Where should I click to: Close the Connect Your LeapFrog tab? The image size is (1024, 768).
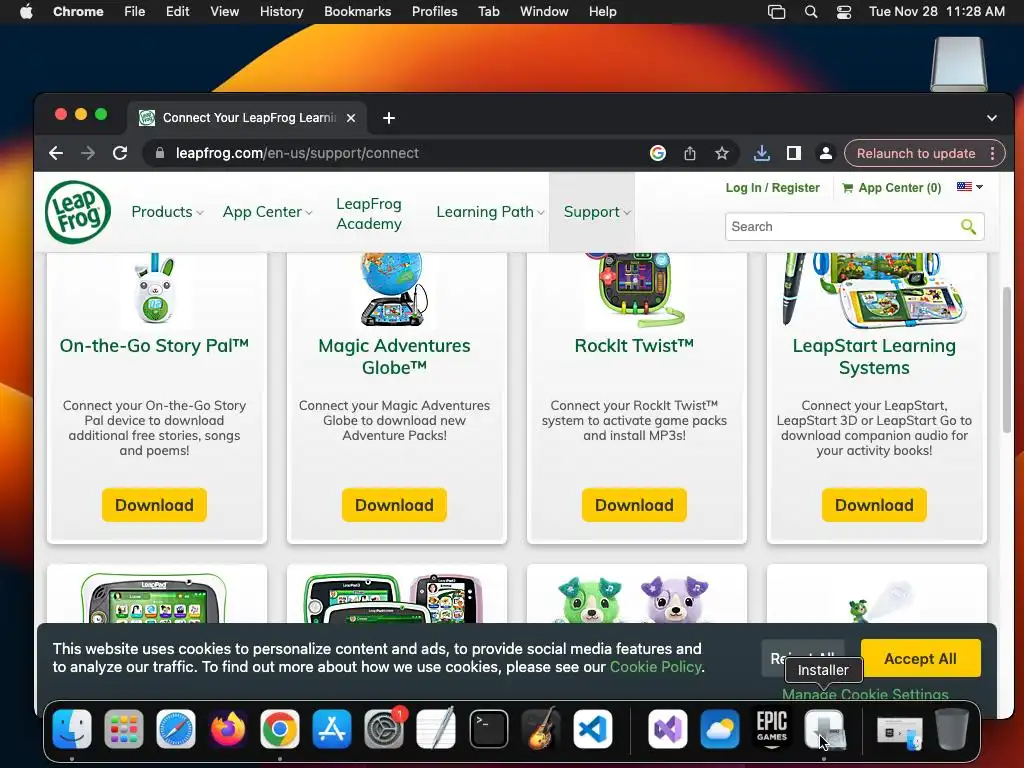tap(351, 118)
